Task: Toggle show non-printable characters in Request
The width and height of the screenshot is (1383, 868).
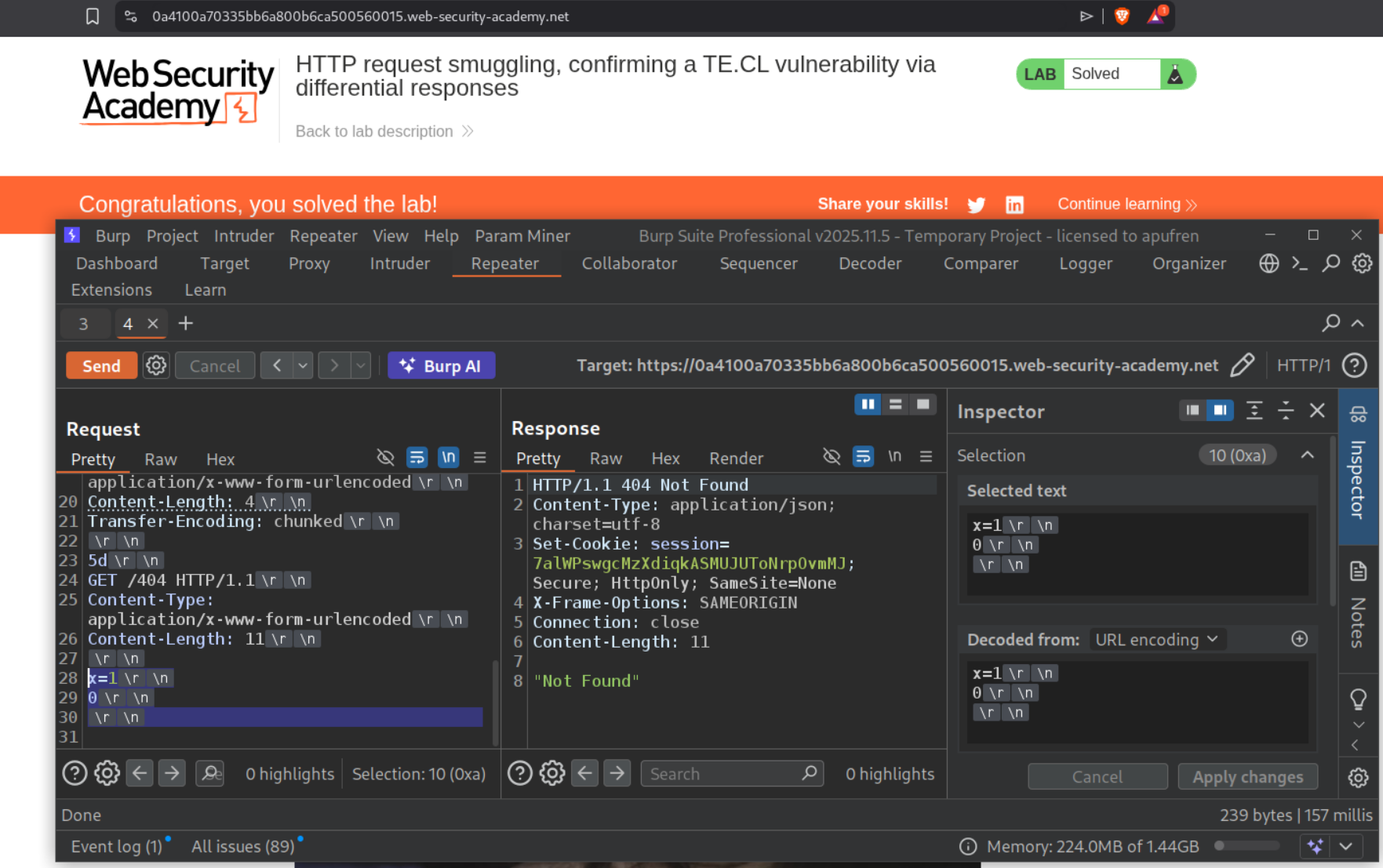Action: pos(448,457)
